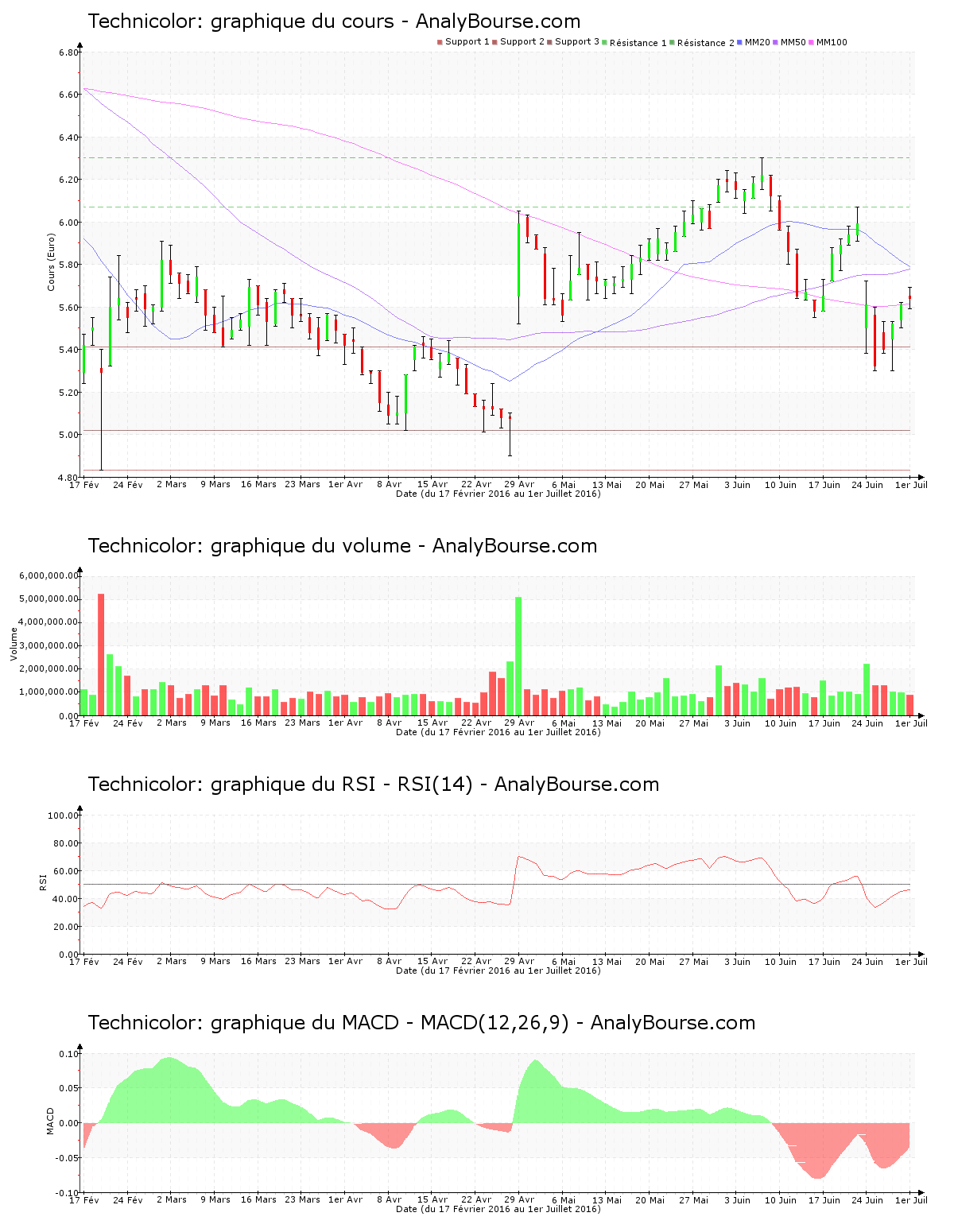Select the 'Support 3' legend label
The image size is (954, 1232).
tap(577, 42)
